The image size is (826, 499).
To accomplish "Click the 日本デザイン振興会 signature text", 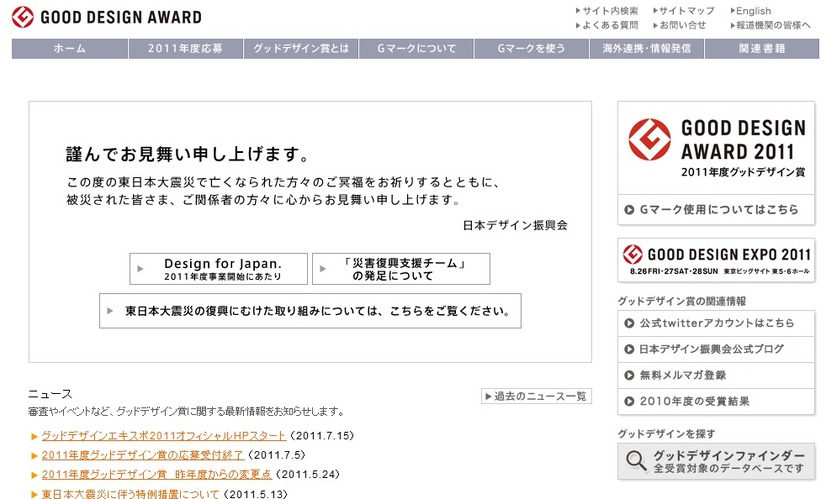I will coord(515,226).
